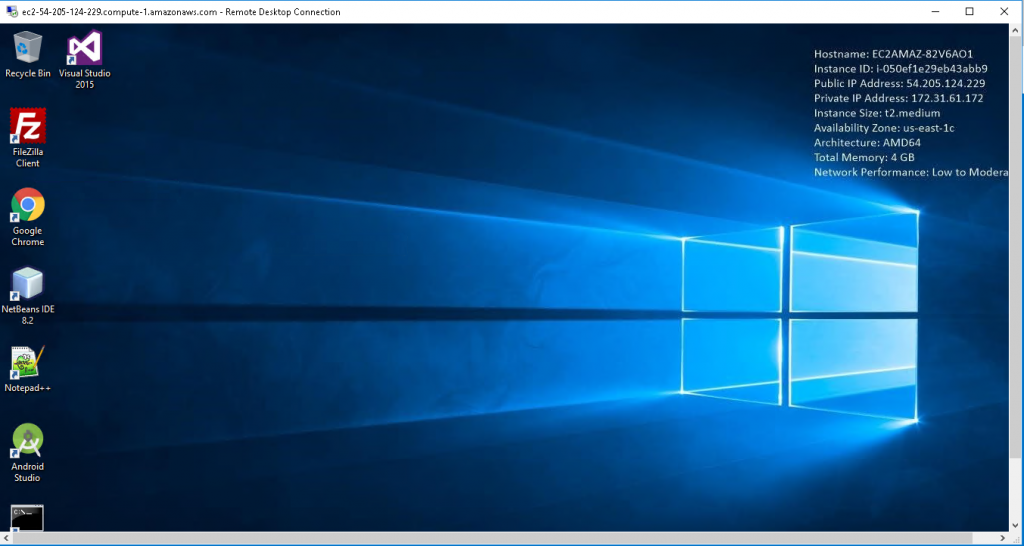Click the vertical scrollbar down arrow

1016,524
